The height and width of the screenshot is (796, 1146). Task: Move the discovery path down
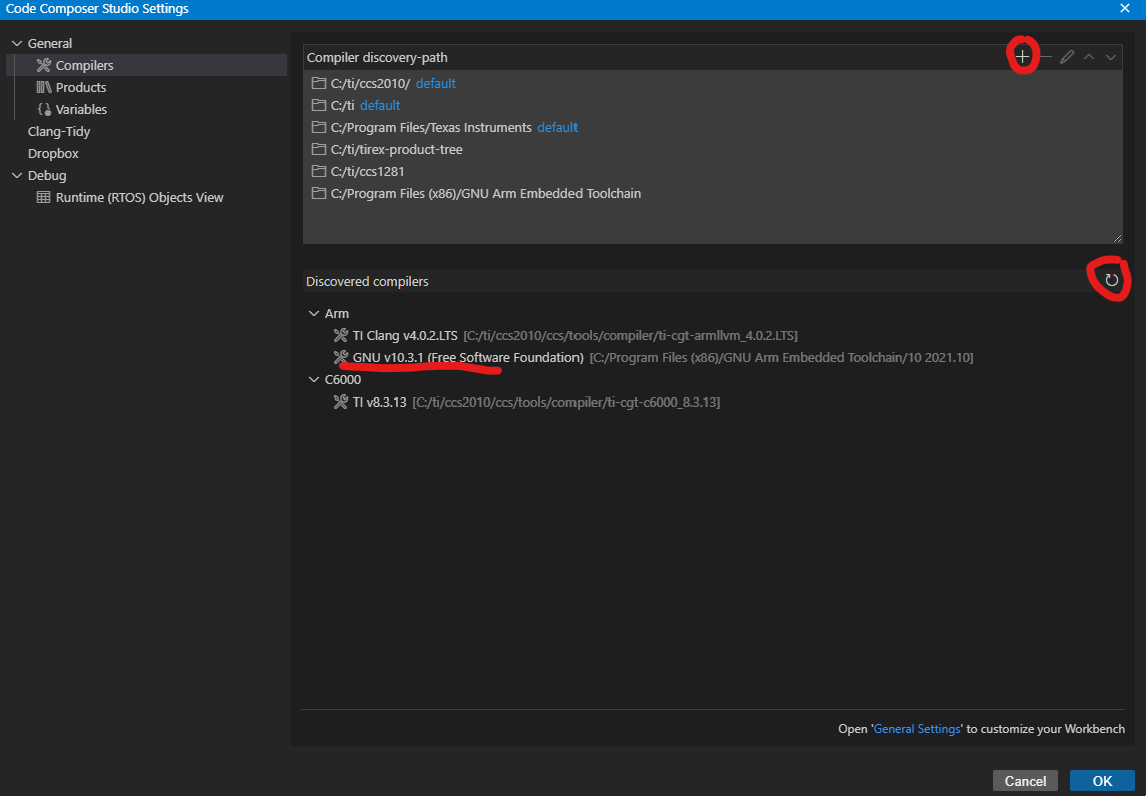1111,57
